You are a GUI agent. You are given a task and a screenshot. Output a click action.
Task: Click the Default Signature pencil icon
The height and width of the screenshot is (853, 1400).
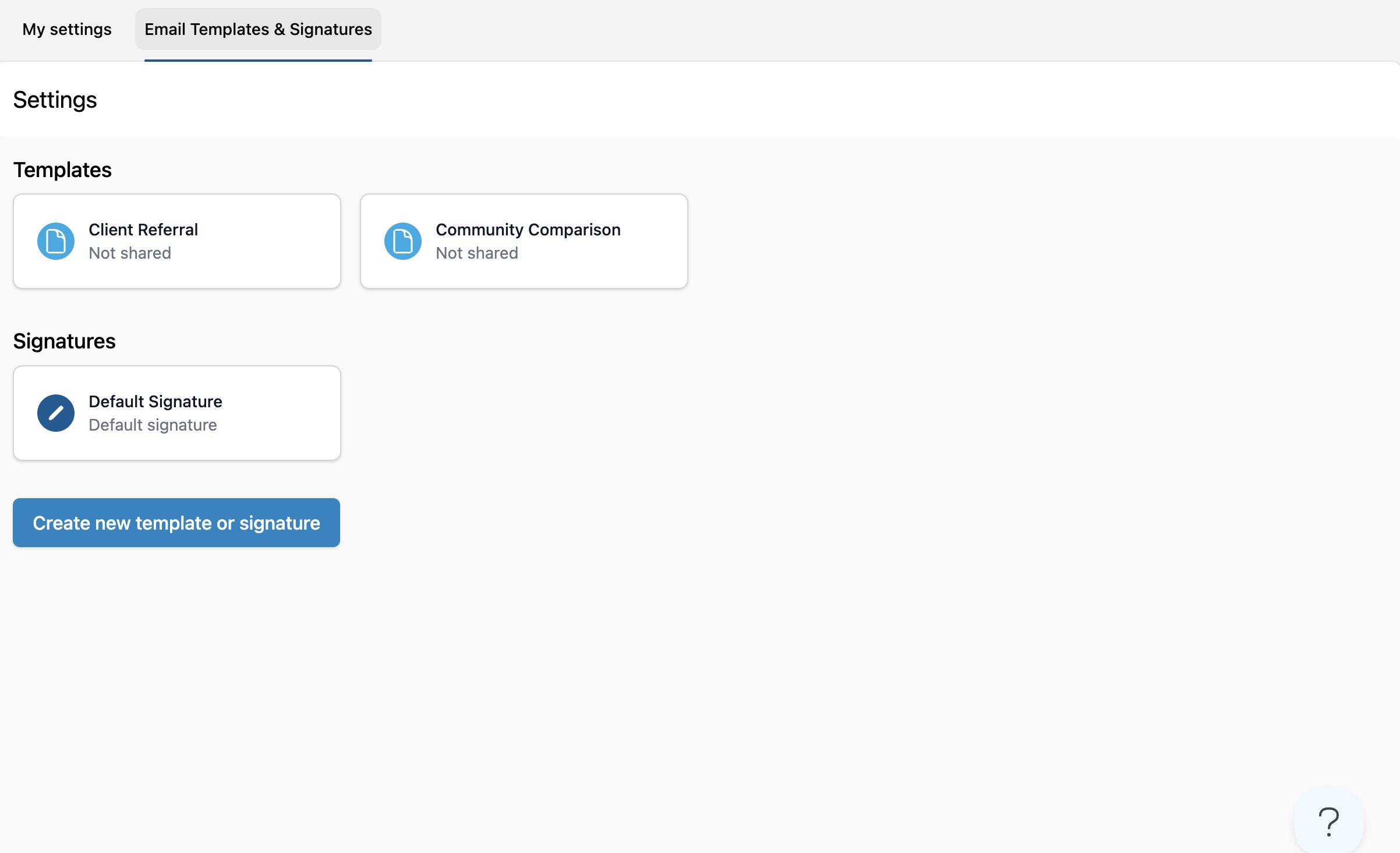pos(56,413)
